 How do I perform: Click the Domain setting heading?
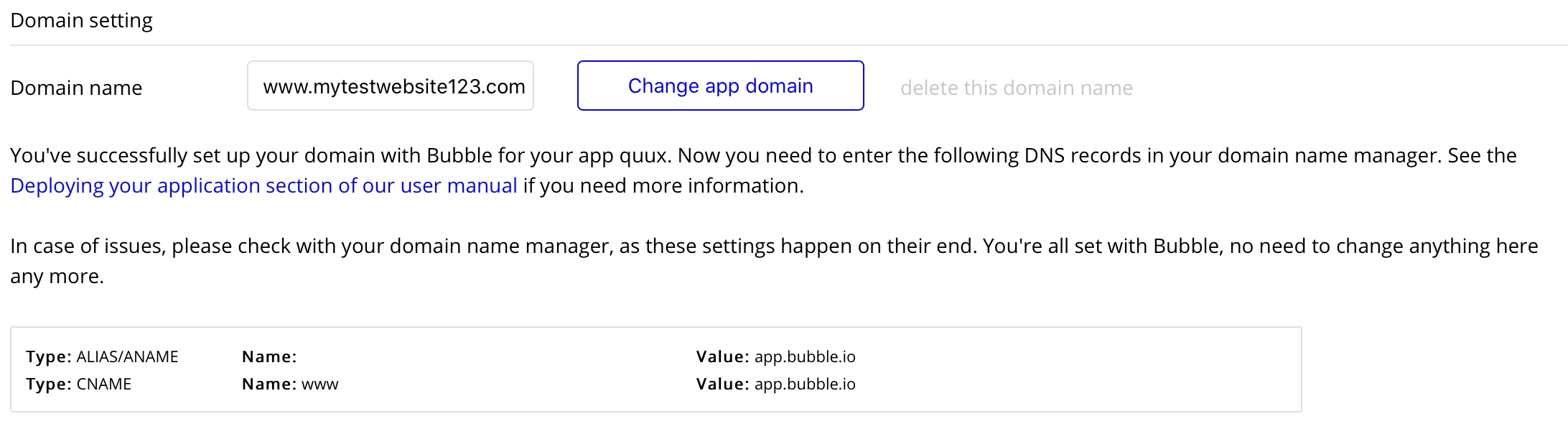(81, 20)
